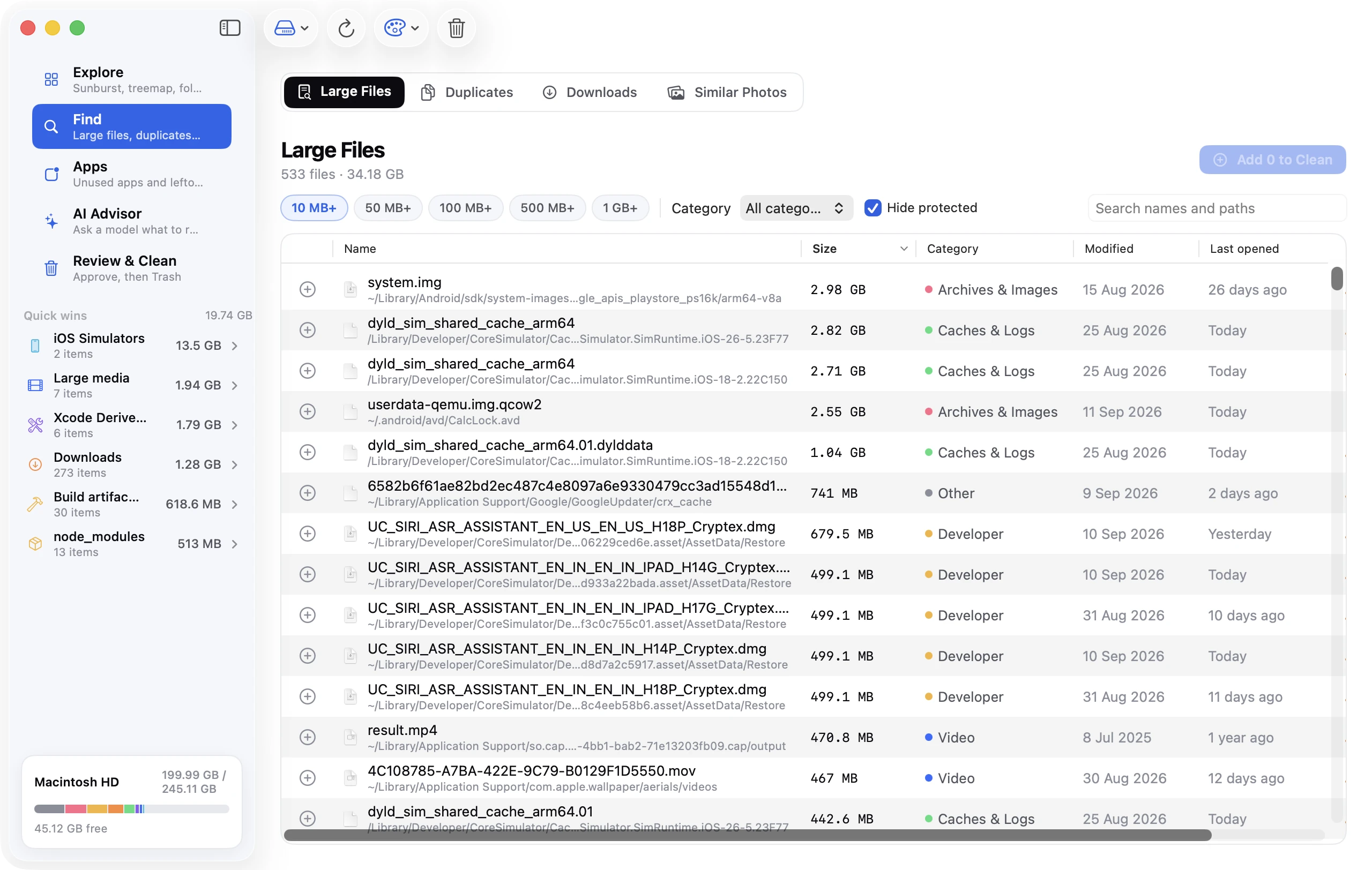The image size is (1372, 870).
Task: Add the 741 MB crx_cache file to clean
Action: click(308, 493)
